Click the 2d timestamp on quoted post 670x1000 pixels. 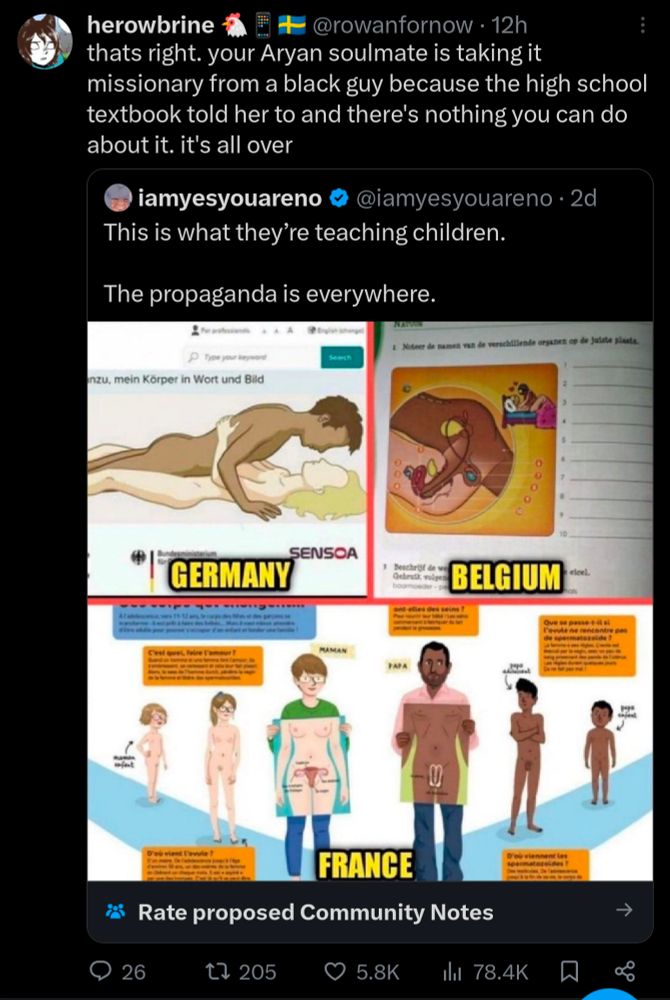(583, 199)
